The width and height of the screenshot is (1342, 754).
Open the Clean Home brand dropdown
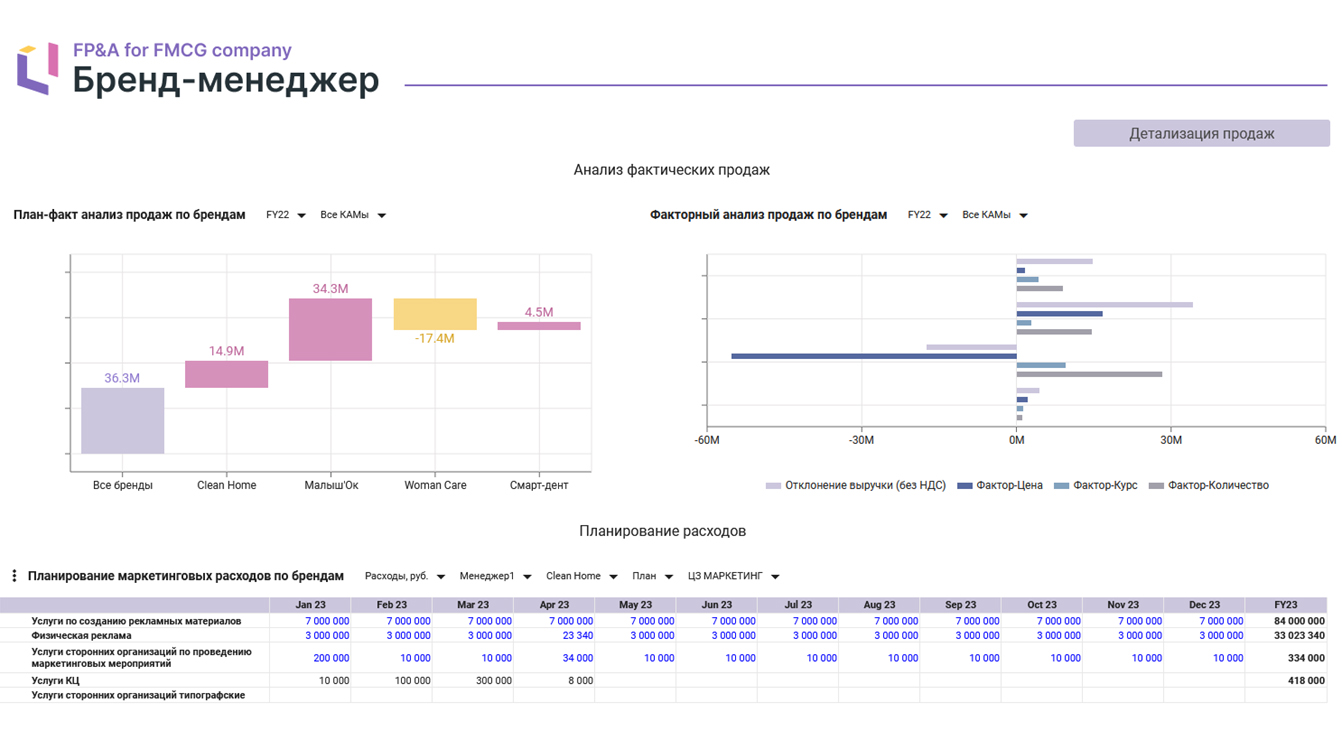coord(582,576)
